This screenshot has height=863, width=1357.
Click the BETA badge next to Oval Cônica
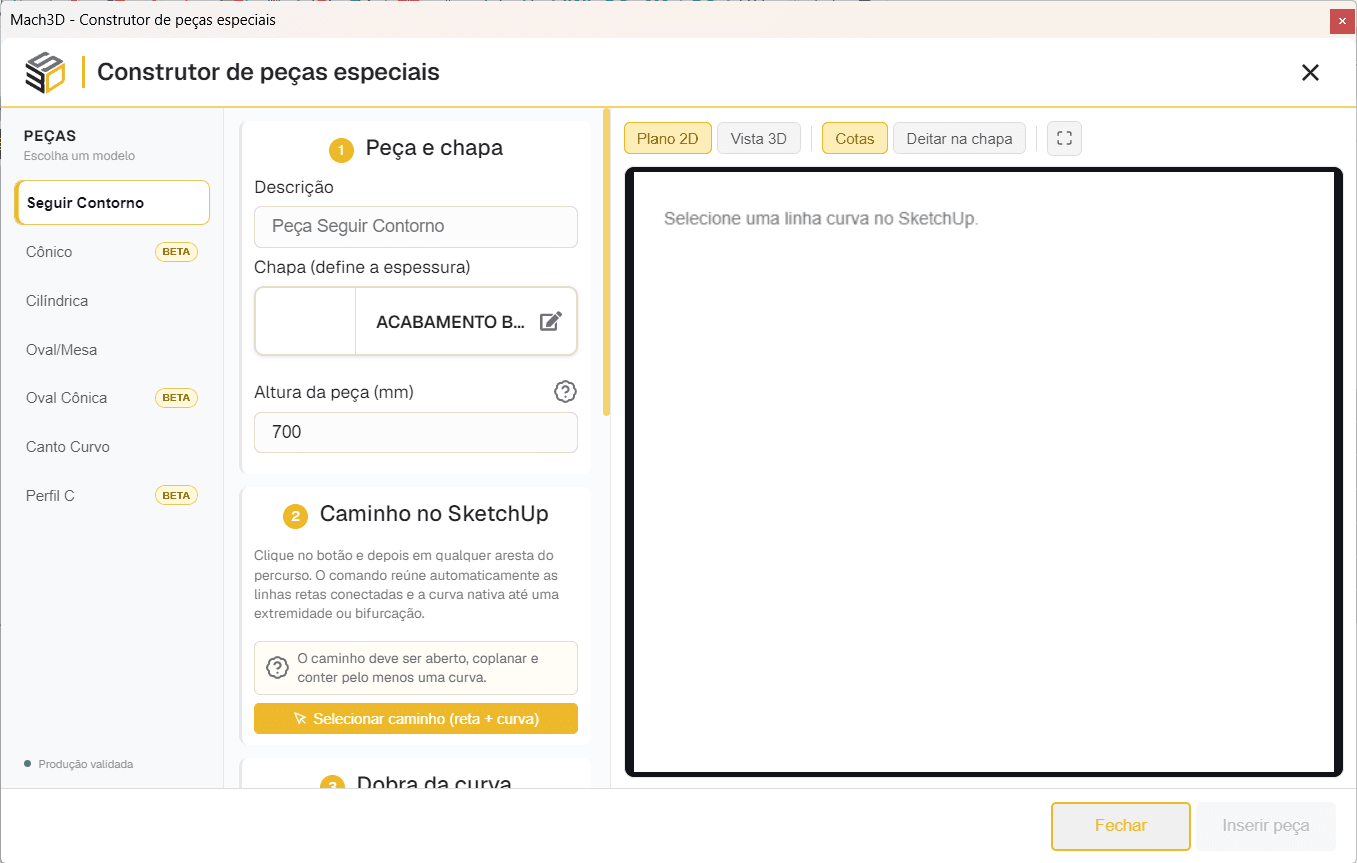click(x=176, y=398)
